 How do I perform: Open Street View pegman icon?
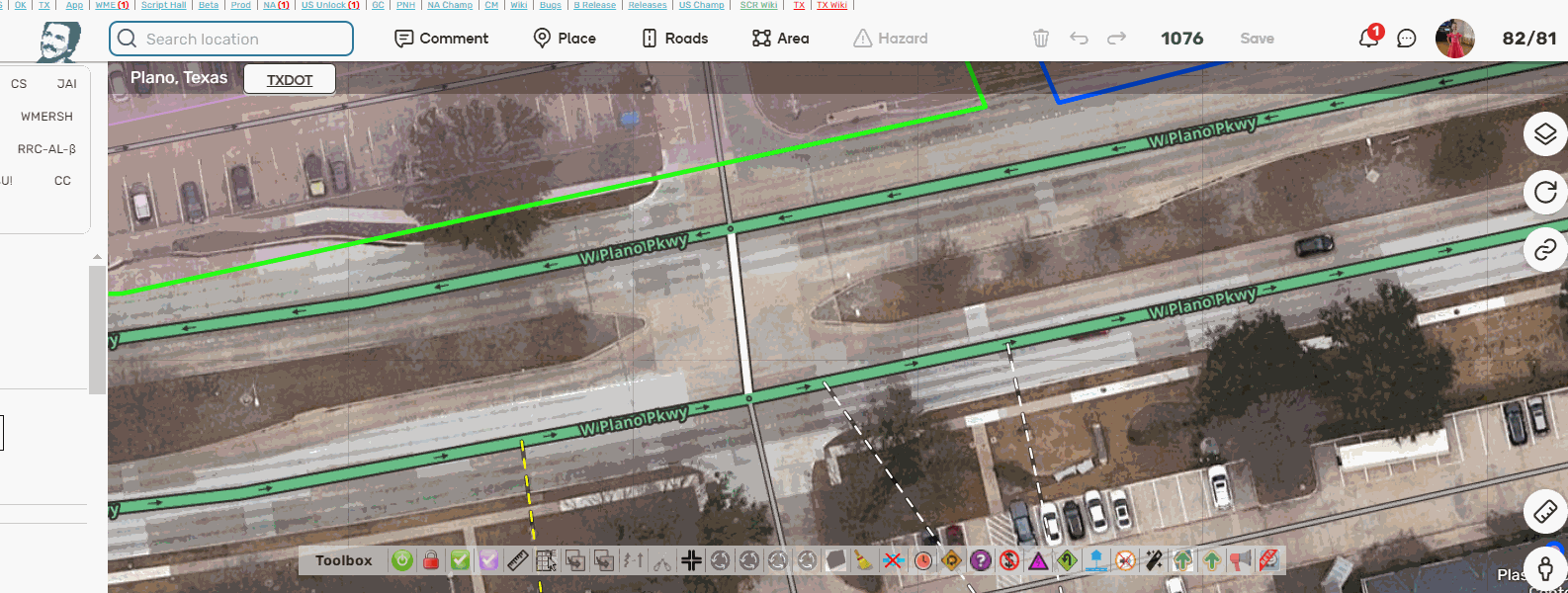click(x=1545, y=569)
